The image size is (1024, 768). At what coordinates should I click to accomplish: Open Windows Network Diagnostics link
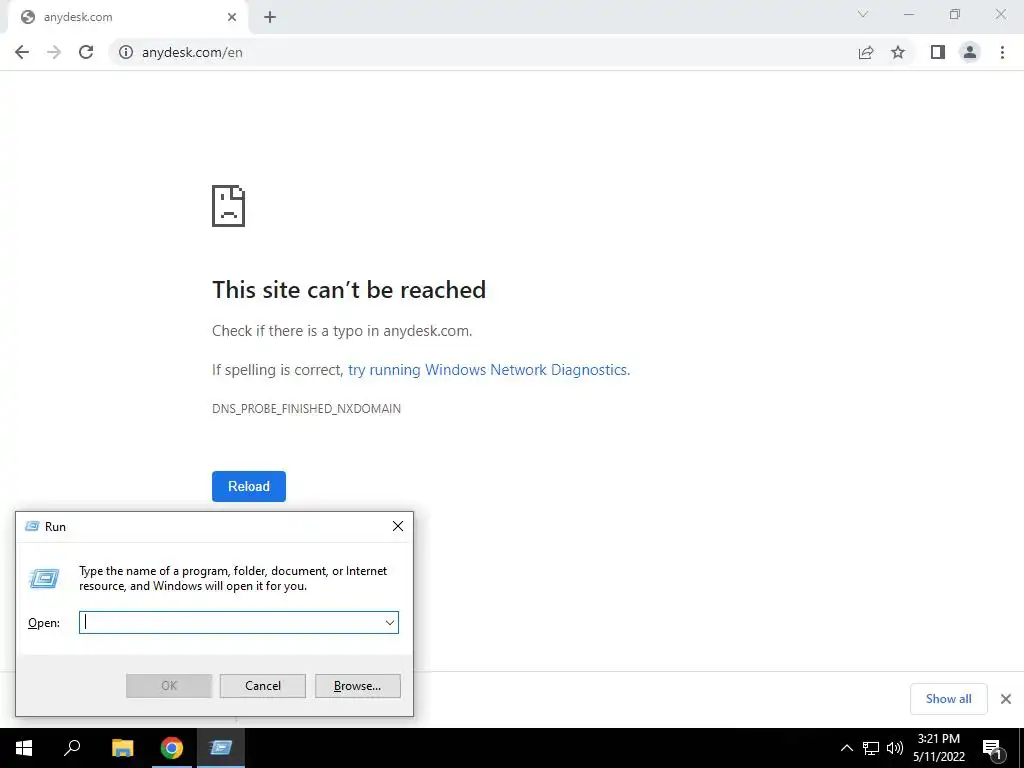click(x=488, y=370)
